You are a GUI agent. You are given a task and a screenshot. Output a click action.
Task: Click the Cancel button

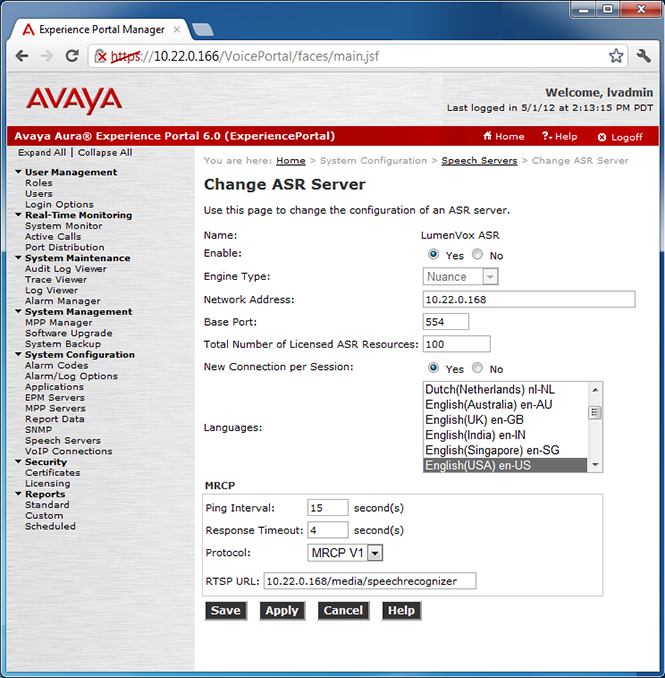coord(343,611)
